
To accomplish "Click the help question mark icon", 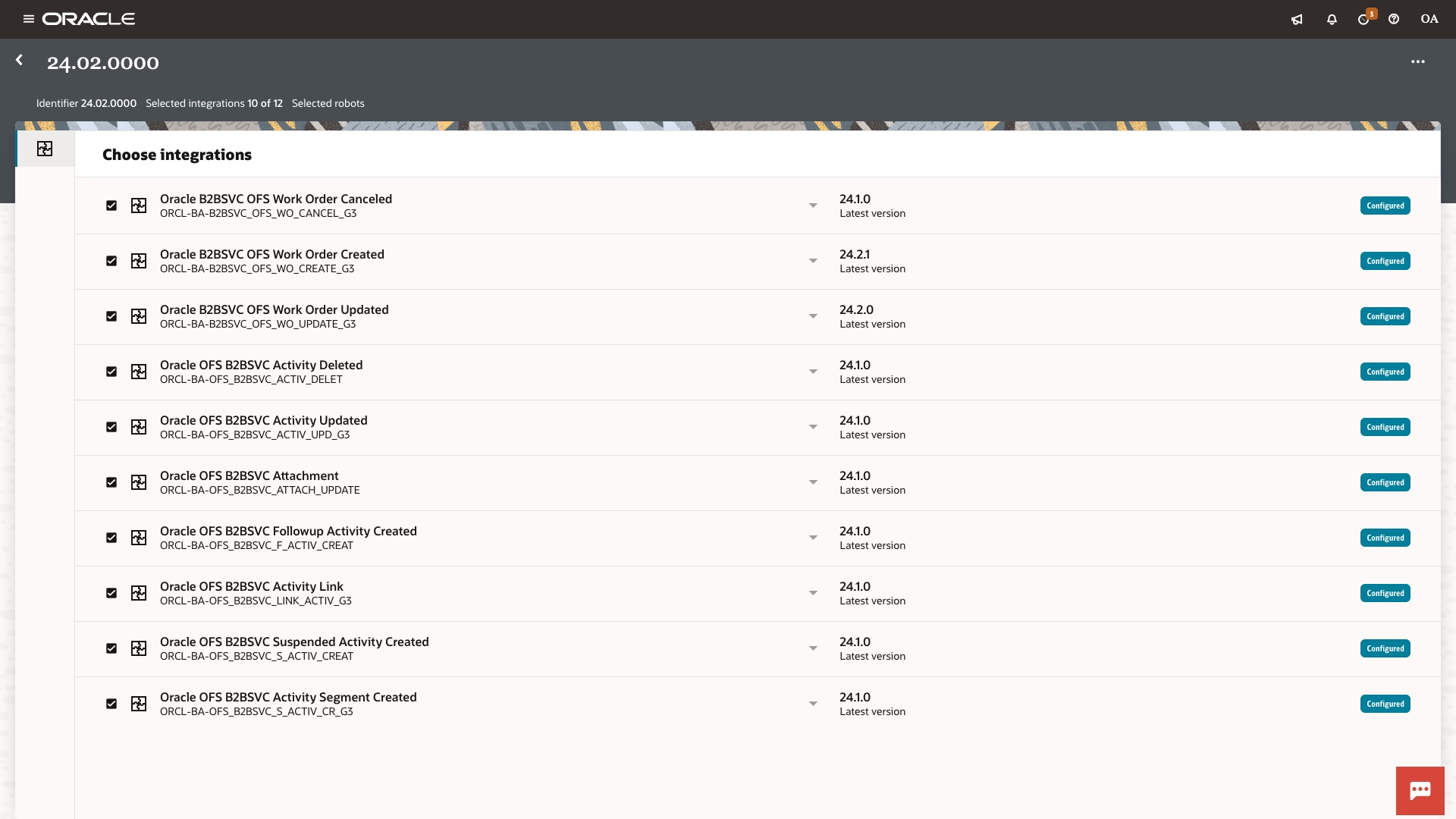I will (x=1394, y=20).
